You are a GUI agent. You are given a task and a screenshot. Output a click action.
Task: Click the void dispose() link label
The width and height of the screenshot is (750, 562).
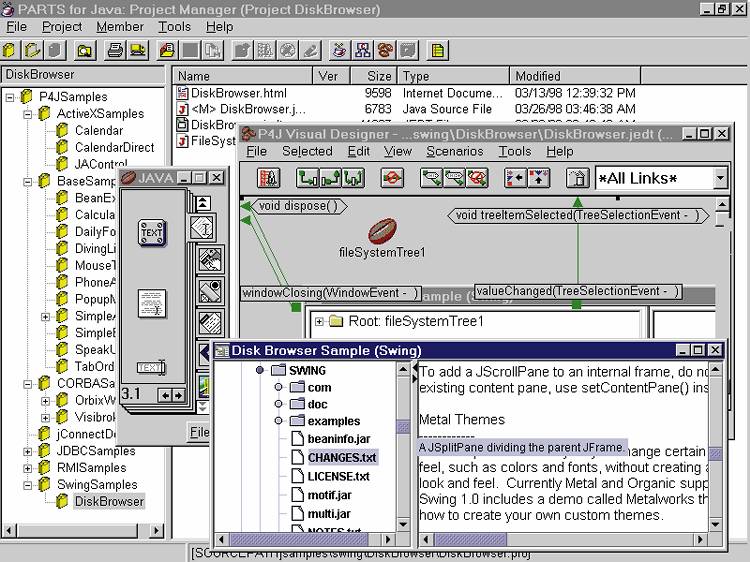coord(298,206)
